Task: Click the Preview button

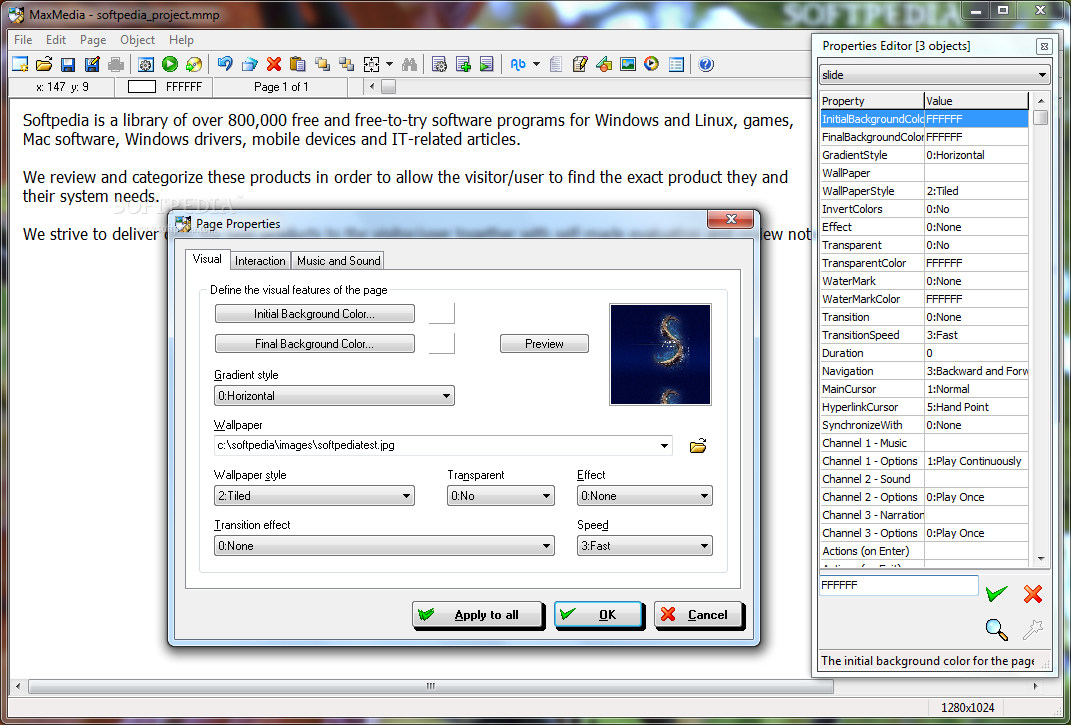Action: 544,344
